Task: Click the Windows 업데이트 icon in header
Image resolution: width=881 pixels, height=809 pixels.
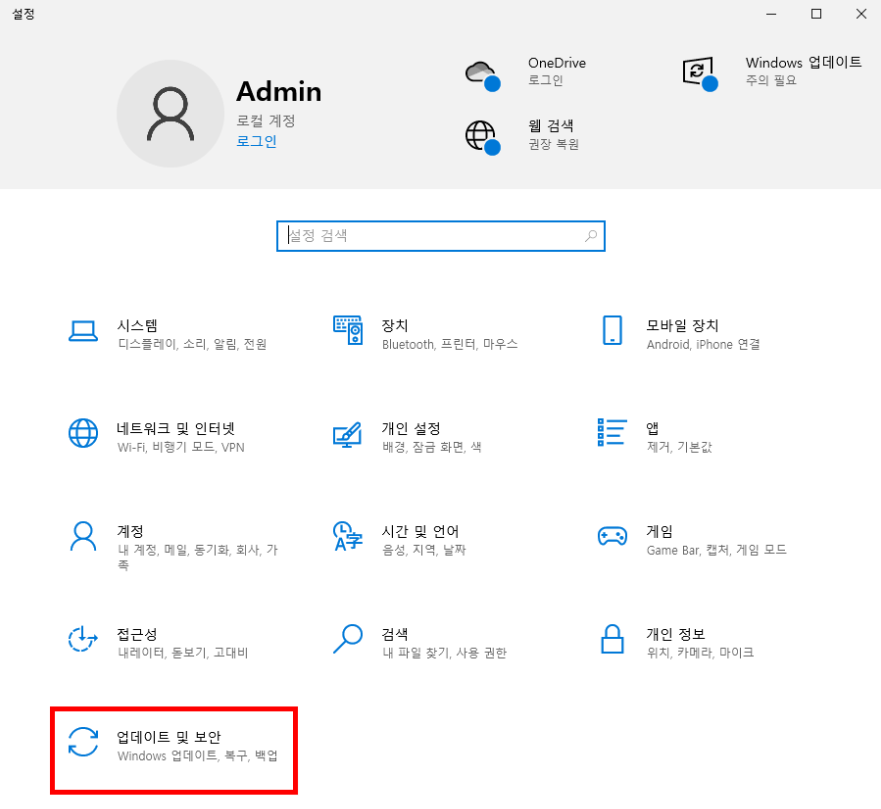Action: [x=700, y=74]
